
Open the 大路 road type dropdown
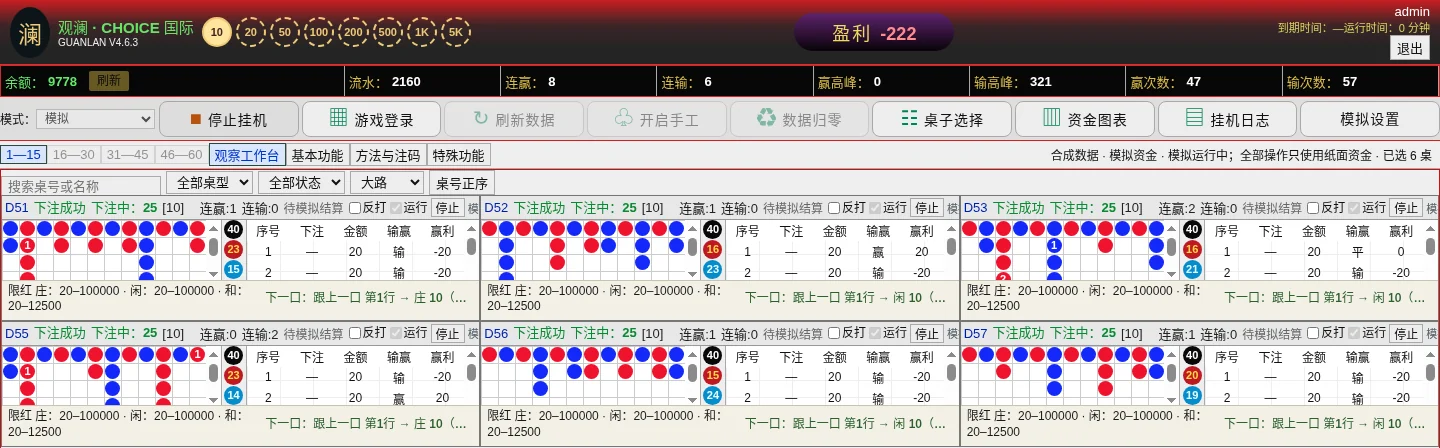[x=387, y=182]
